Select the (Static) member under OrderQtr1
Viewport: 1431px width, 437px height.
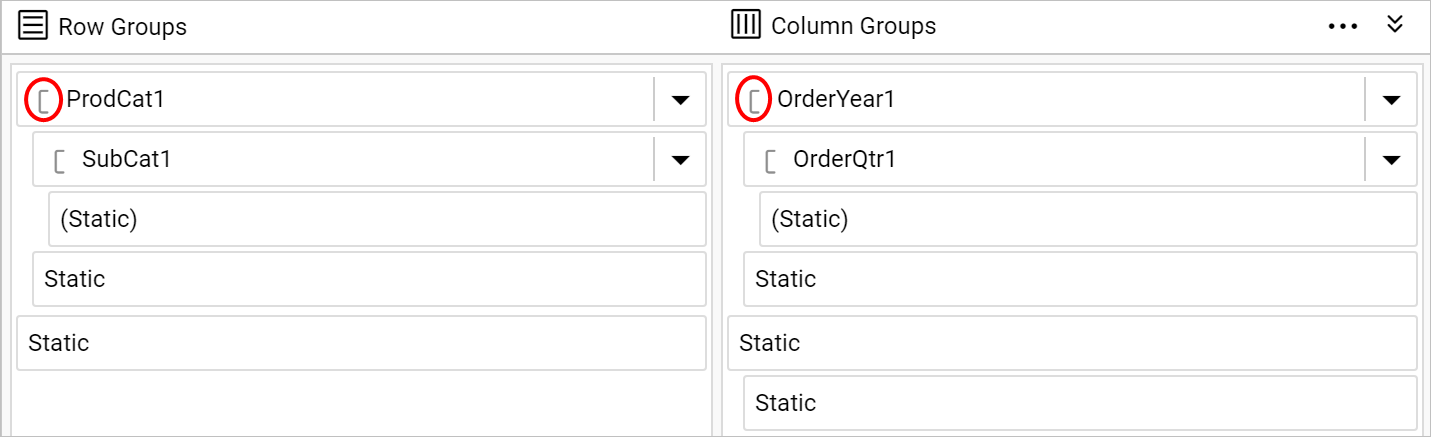click(x=1089, y=219)
